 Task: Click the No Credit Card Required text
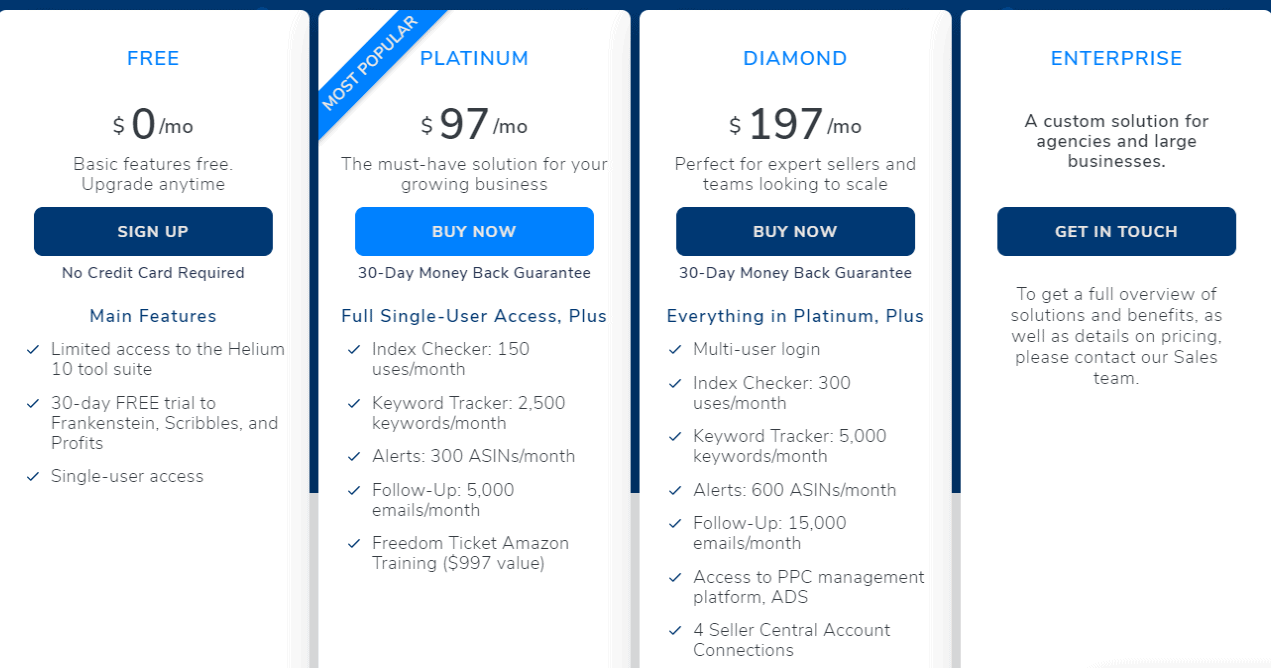(x=153, y=273)
